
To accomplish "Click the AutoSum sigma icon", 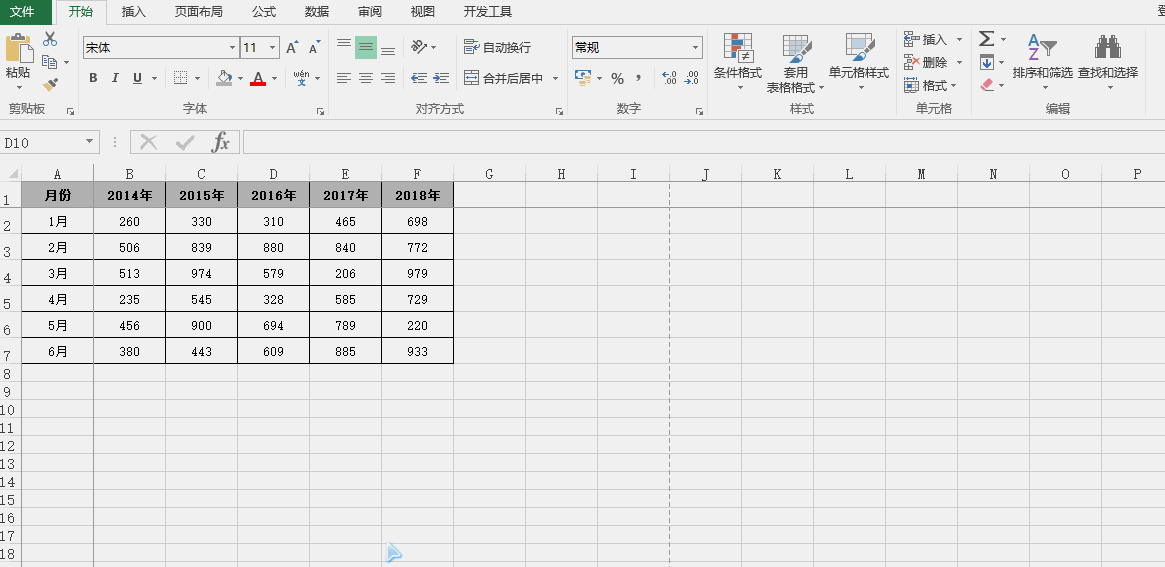I will (986, 39).
